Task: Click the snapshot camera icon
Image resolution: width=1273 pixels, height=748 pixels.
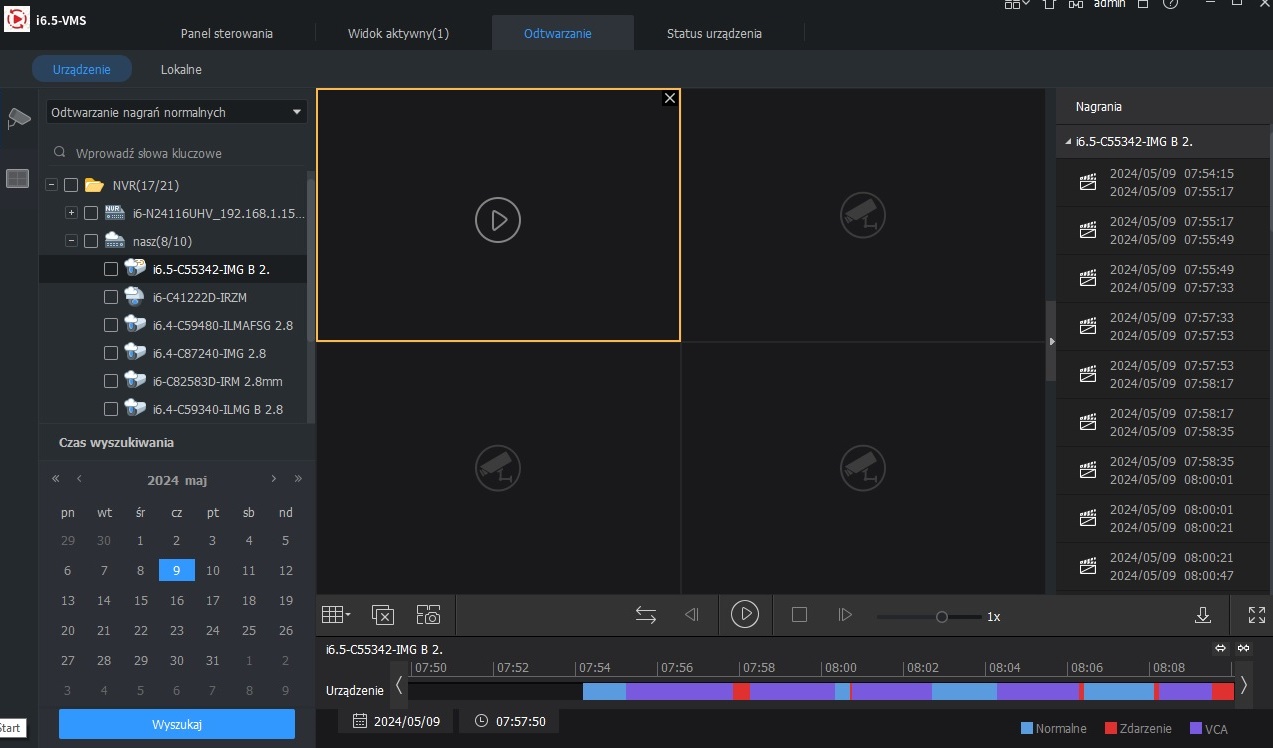Action: tap(428, 615)
